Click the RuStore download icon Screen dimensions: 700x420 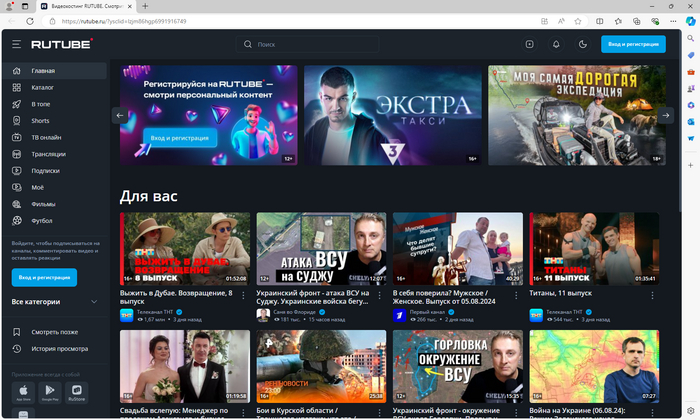(x=77, y=393)
